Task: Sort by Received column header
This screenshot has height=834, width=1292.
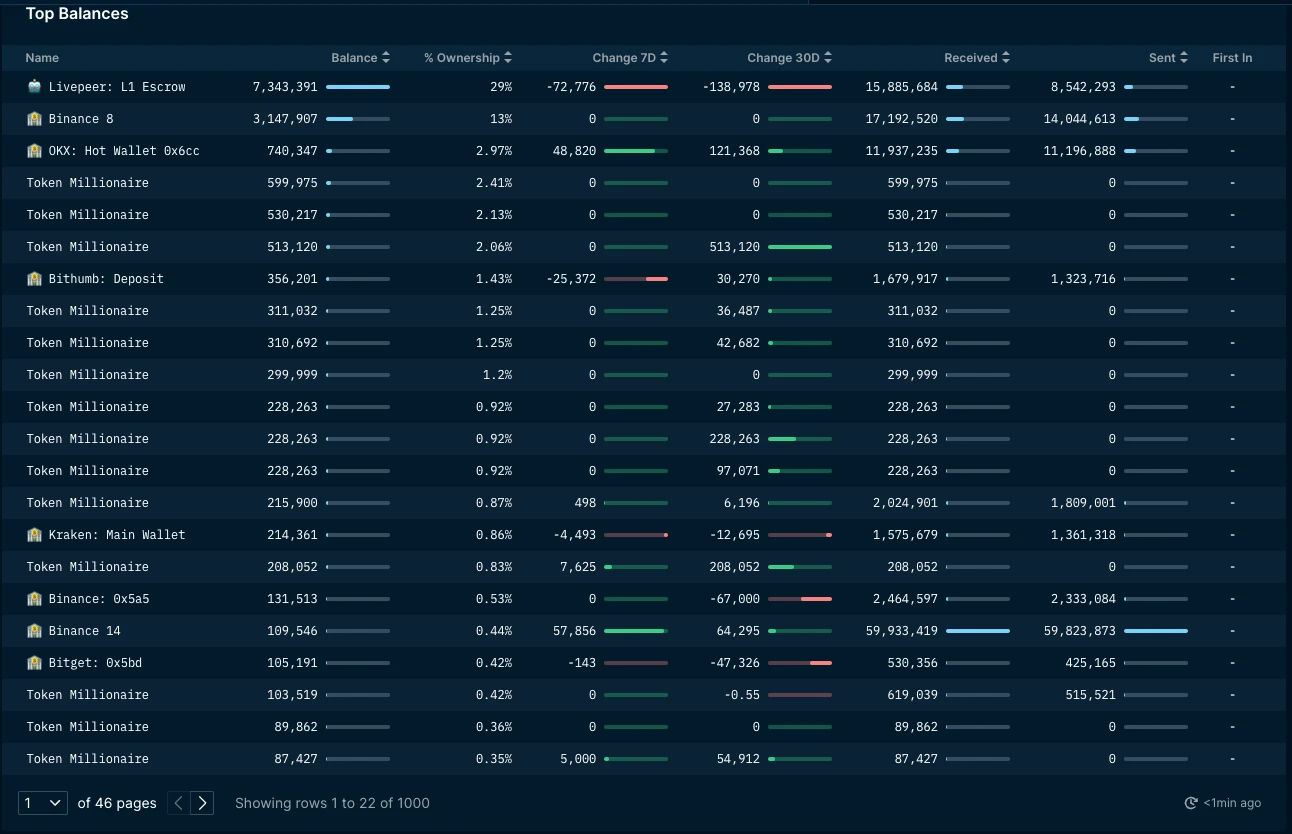Action: (976, 58)
